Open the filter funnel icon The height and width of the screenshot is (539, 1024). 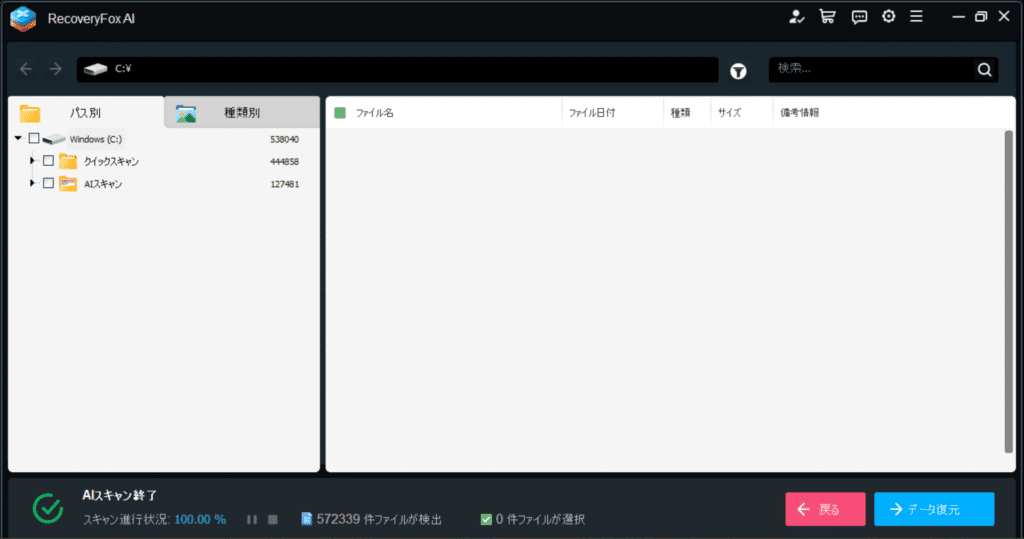[x=738, y=71]
